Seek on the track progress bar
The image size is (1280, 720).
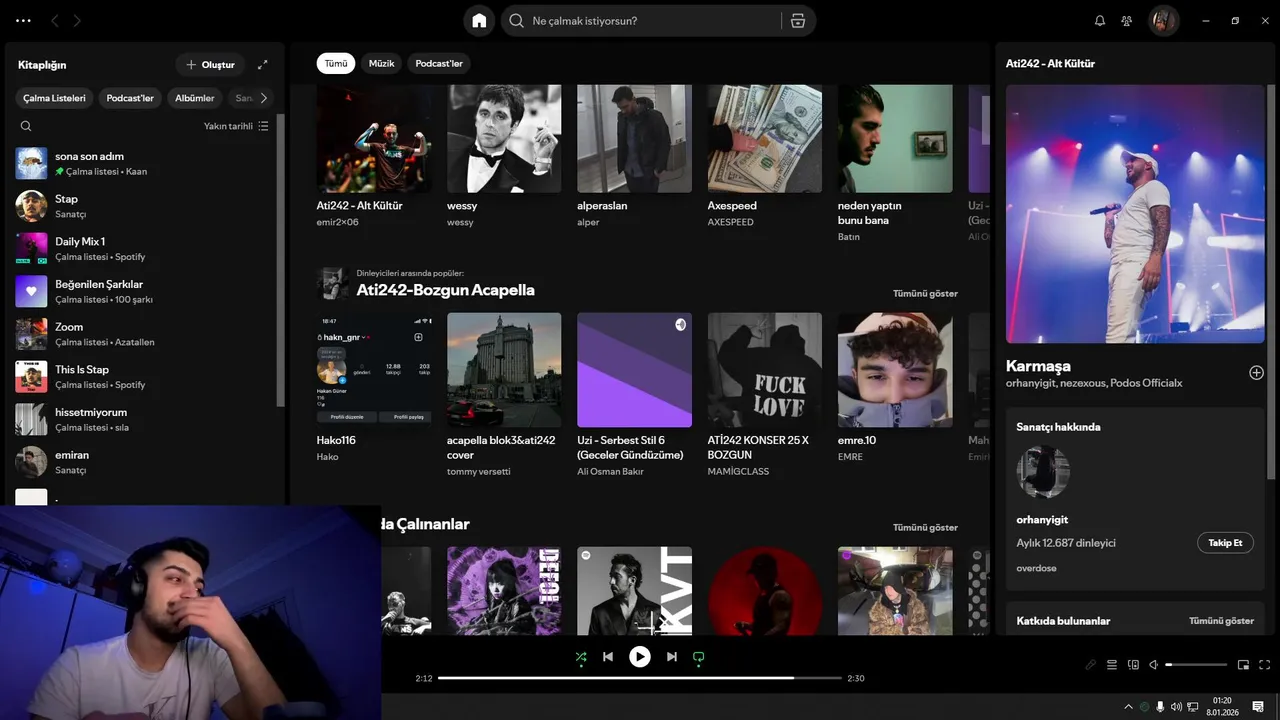click(x=640, y=678)
